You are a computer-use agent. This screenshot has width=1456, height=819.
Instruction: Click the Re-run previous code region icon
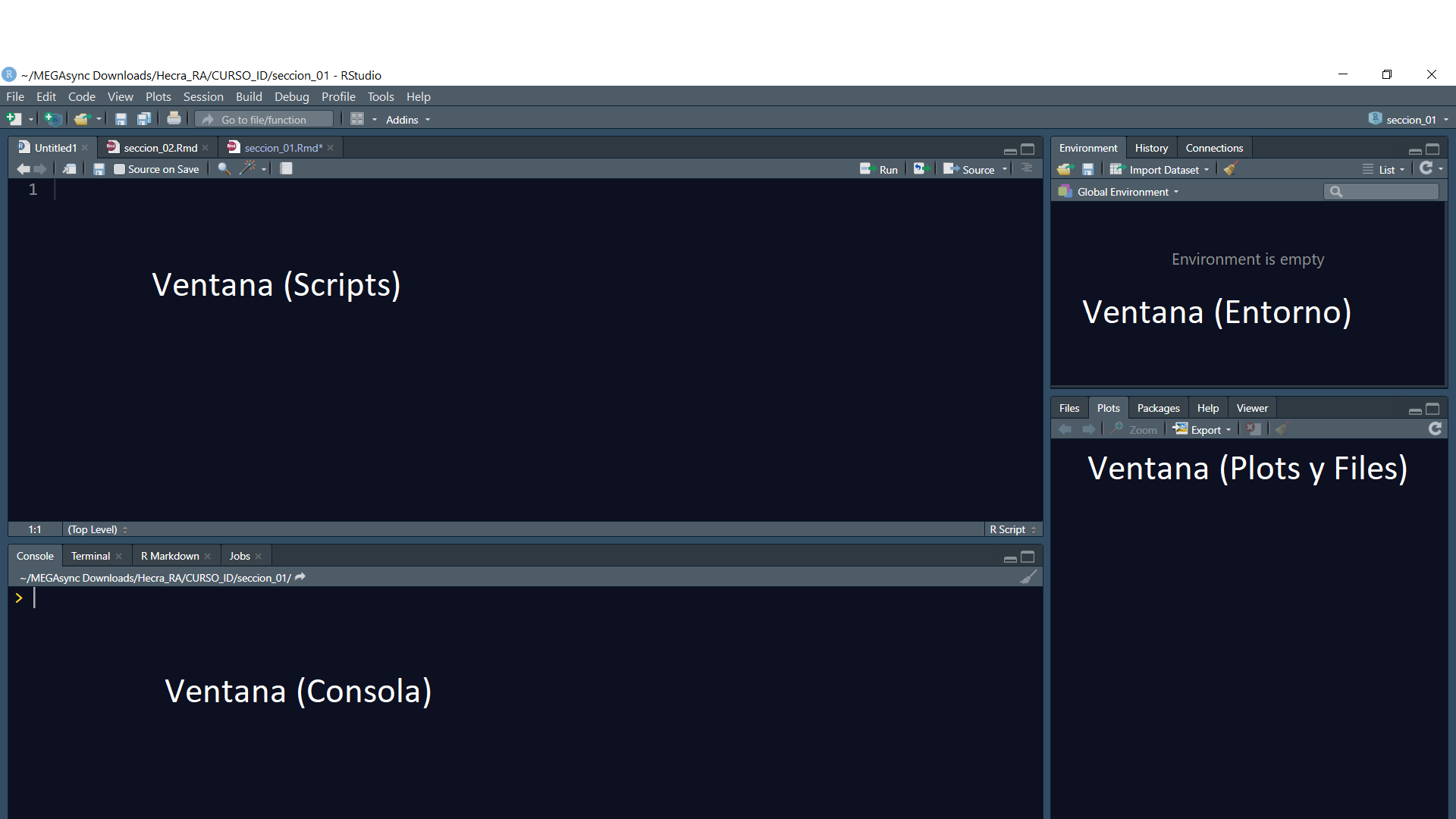pyautogui.click(x=921, y=169)
